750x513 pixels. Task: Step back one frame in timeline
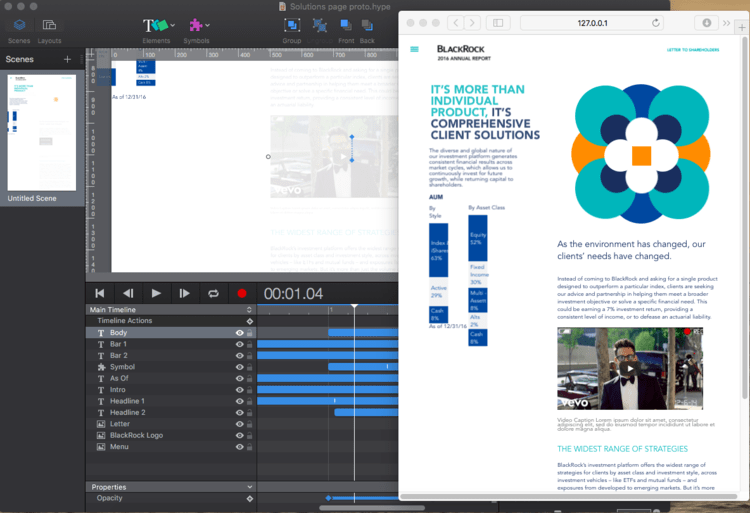pyautogui.click(x=128, y=293)
